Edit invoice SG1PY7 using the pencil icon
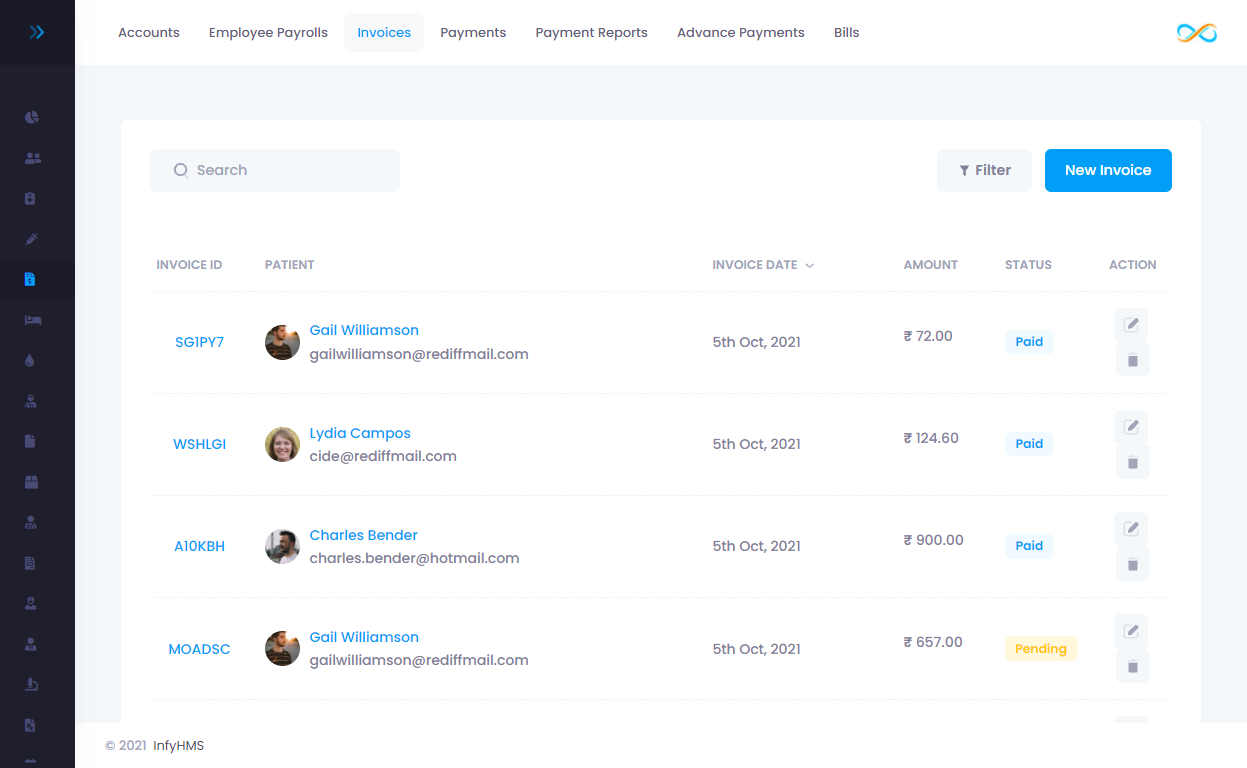1247x768 pixels. click(x=1130, y=324)
